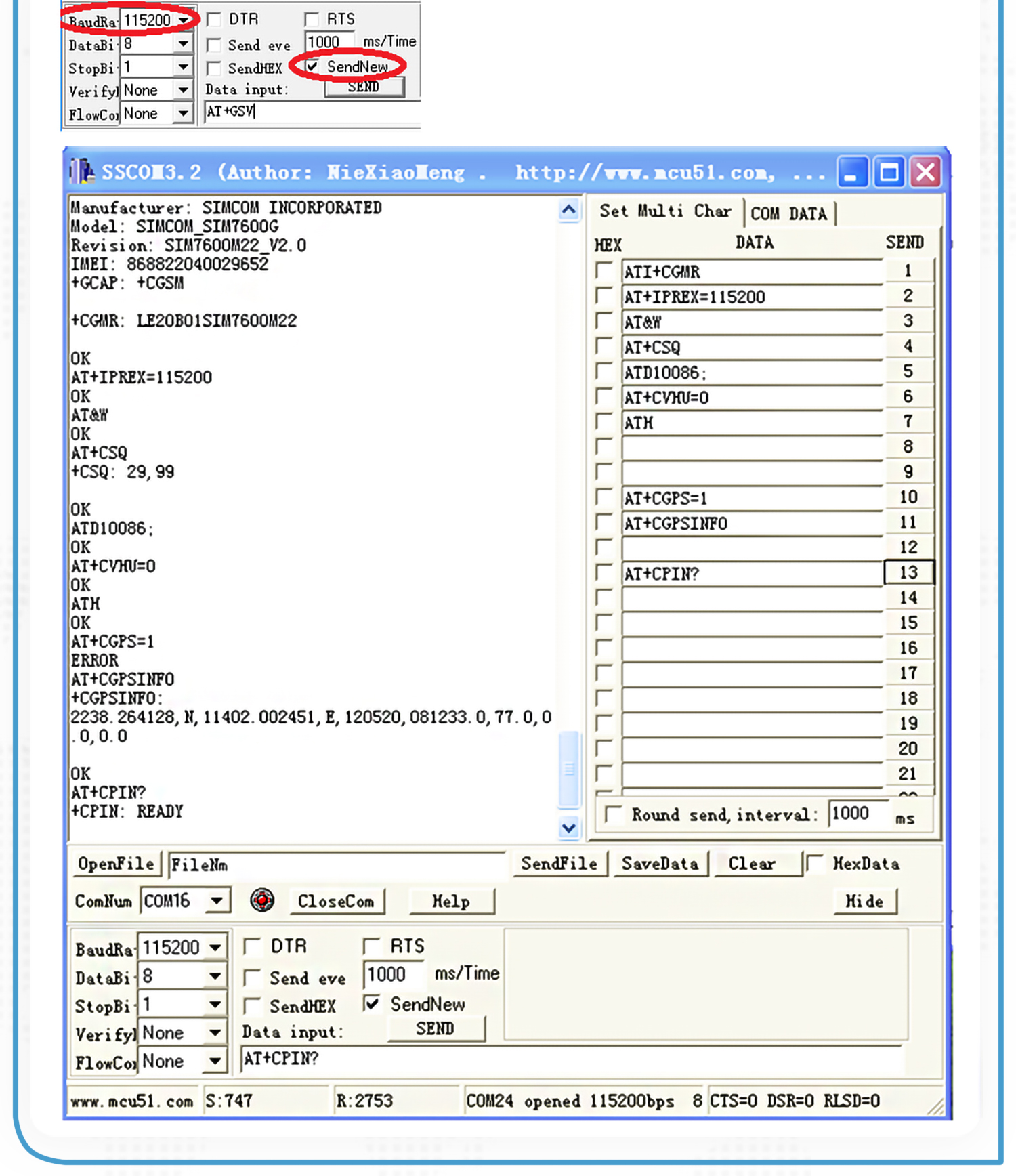
Task: Open the FlowControl dropdown in main window
Action: (x=215, y=1061)
